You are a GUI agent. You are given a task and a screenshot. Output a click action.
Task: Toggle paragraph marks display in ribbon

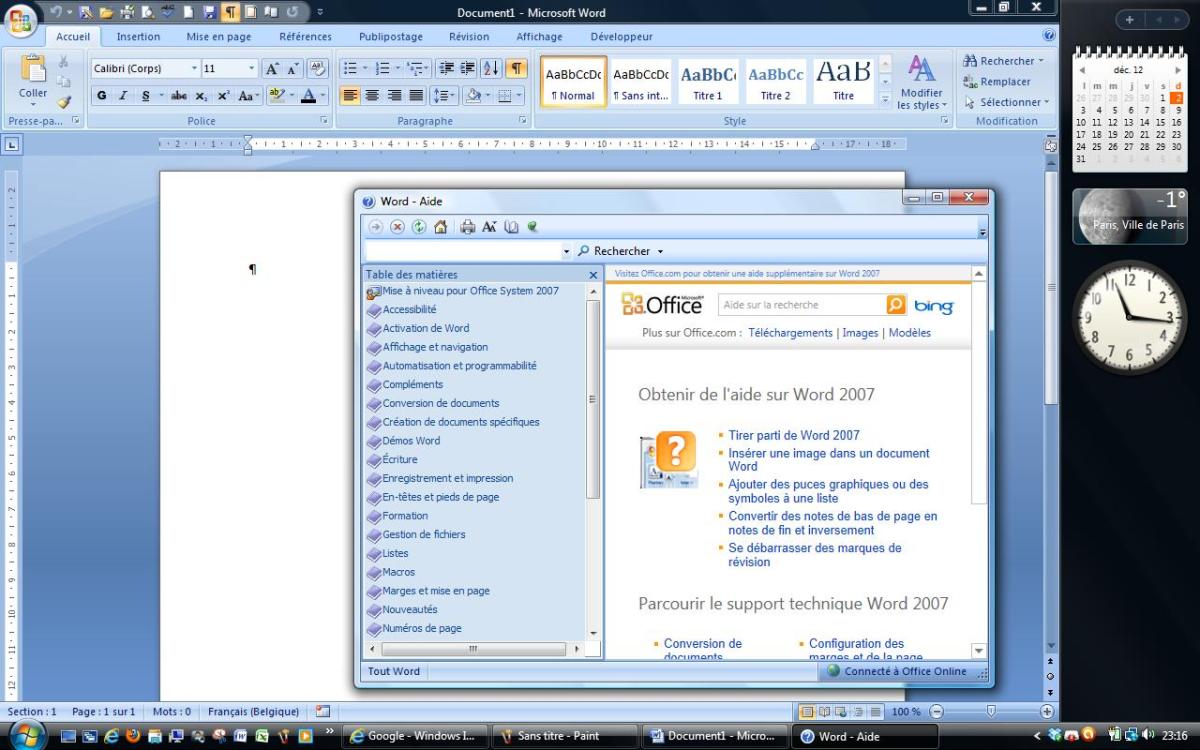point(516,69)
